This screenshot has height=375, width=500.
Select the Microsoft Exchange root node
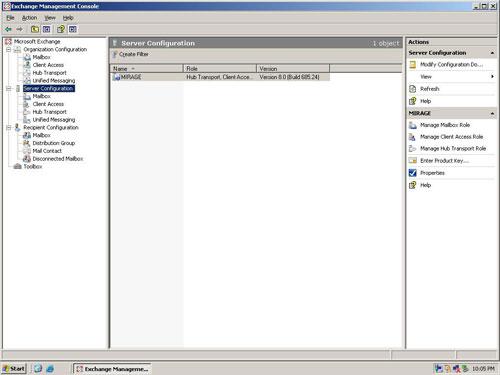click(37, 41)
